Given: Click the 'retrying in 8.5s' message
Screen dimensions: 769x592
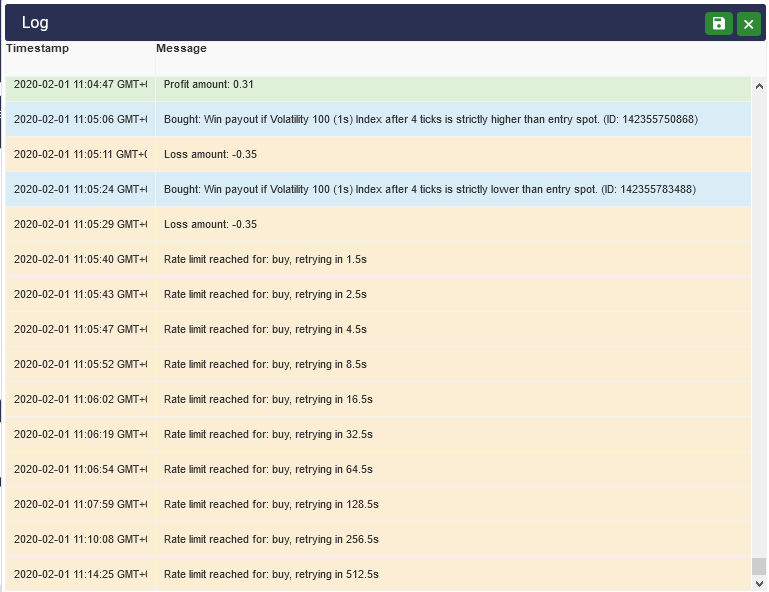Looking at the screenshot, I should coord(265,364).
